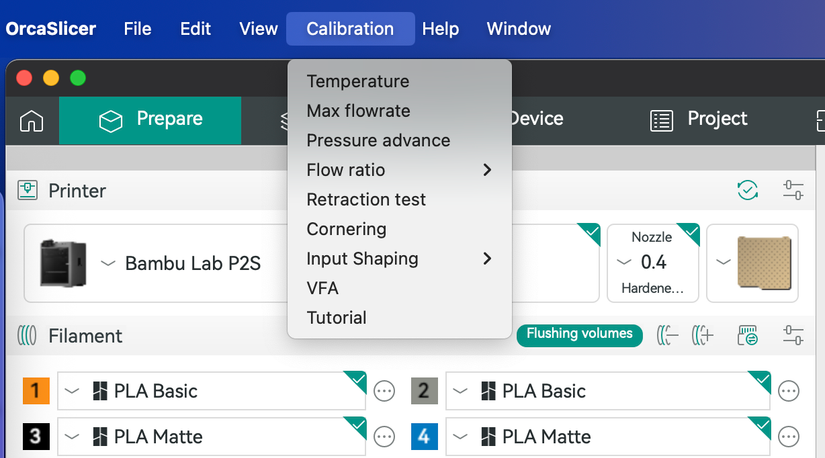Pick color for filament slot 1
Viewport: 825px width, 458px height.
[36, 391]
